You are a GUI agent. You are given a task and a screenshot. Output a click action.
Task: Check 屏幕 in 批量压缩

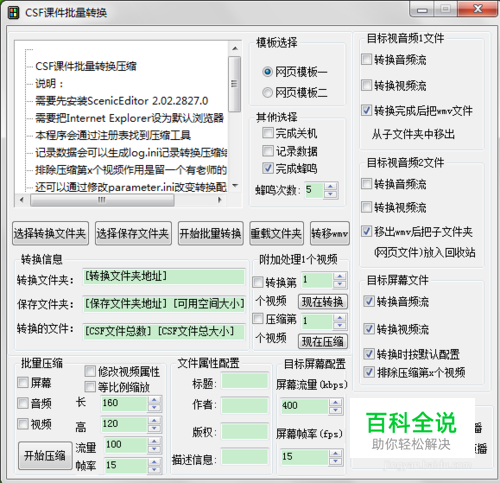tap(23, 383)
